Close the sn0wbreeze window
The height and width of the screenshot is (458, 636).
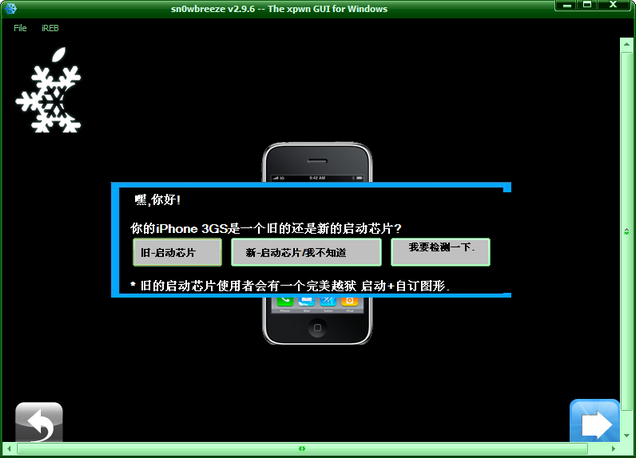point(613,5)
